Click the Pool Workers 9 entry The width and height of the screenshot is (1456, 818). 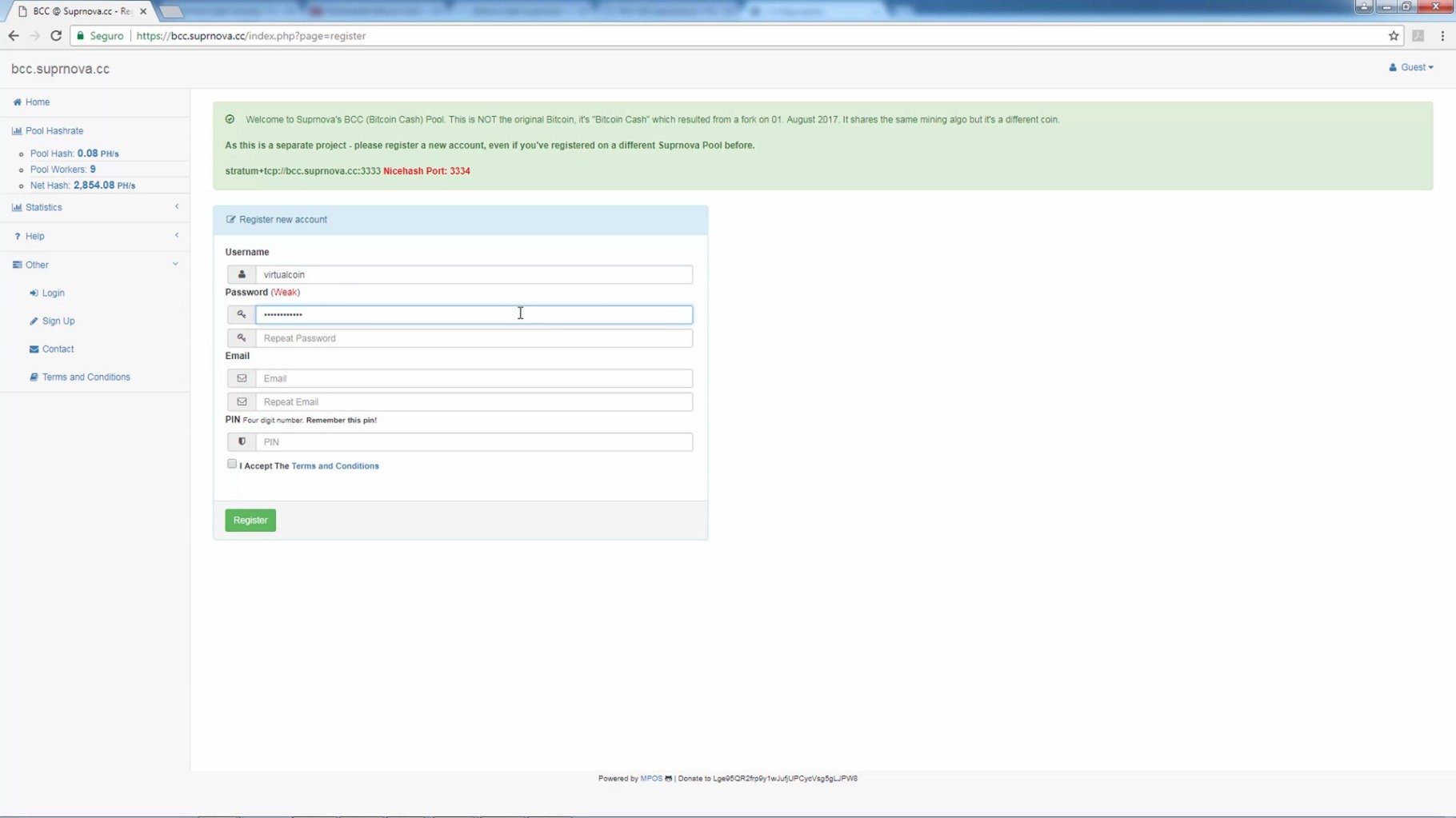[x=62, y=170]
